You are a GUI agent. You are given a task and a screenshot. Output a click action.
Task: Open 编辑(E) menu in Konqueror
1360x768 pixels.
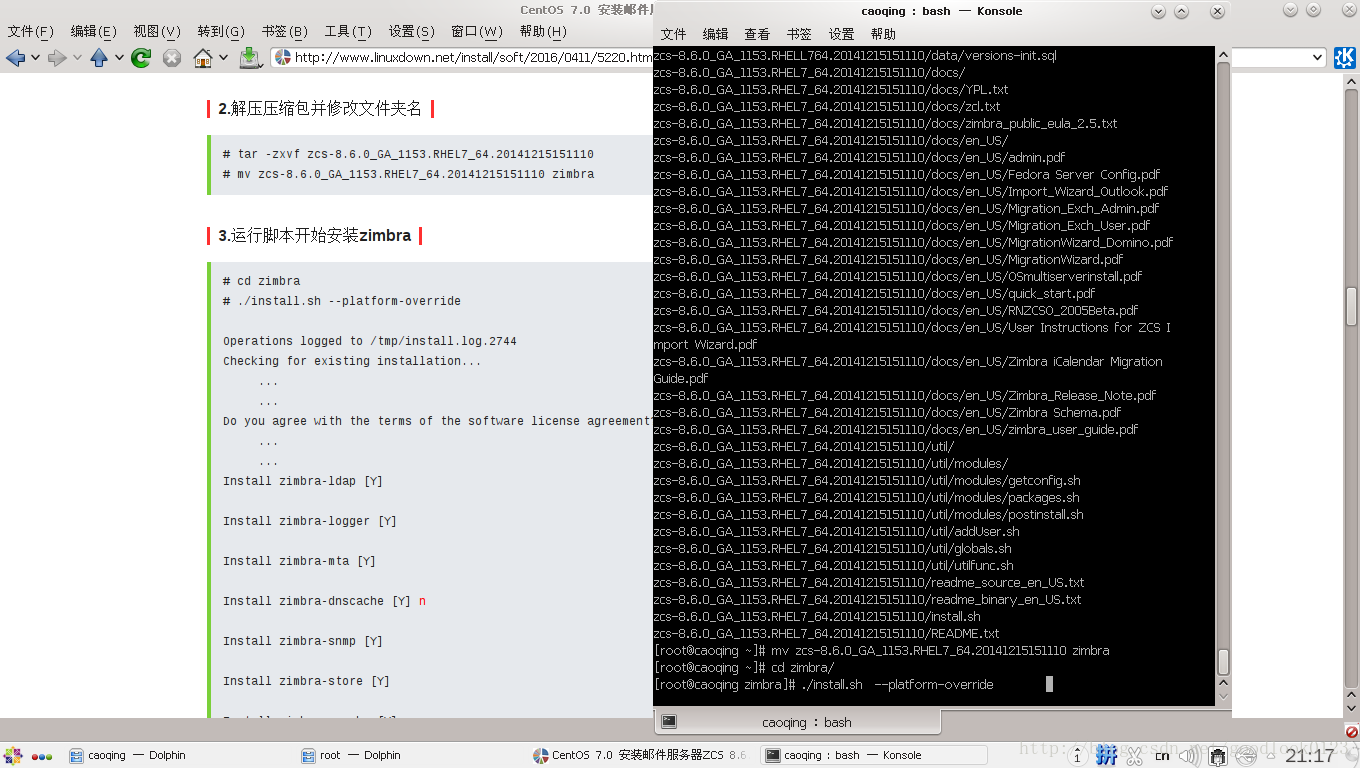coord(94,32)
